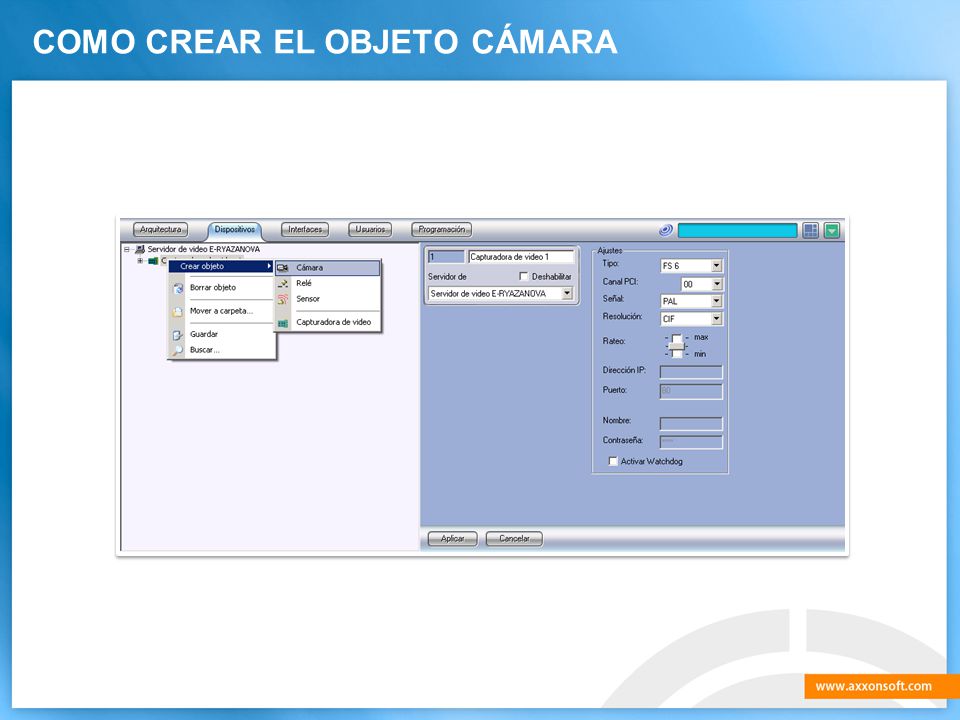Click the Cancelar button
Image resolution: width=960 pixels, height=720 pixels.
[x=514, y=539]
